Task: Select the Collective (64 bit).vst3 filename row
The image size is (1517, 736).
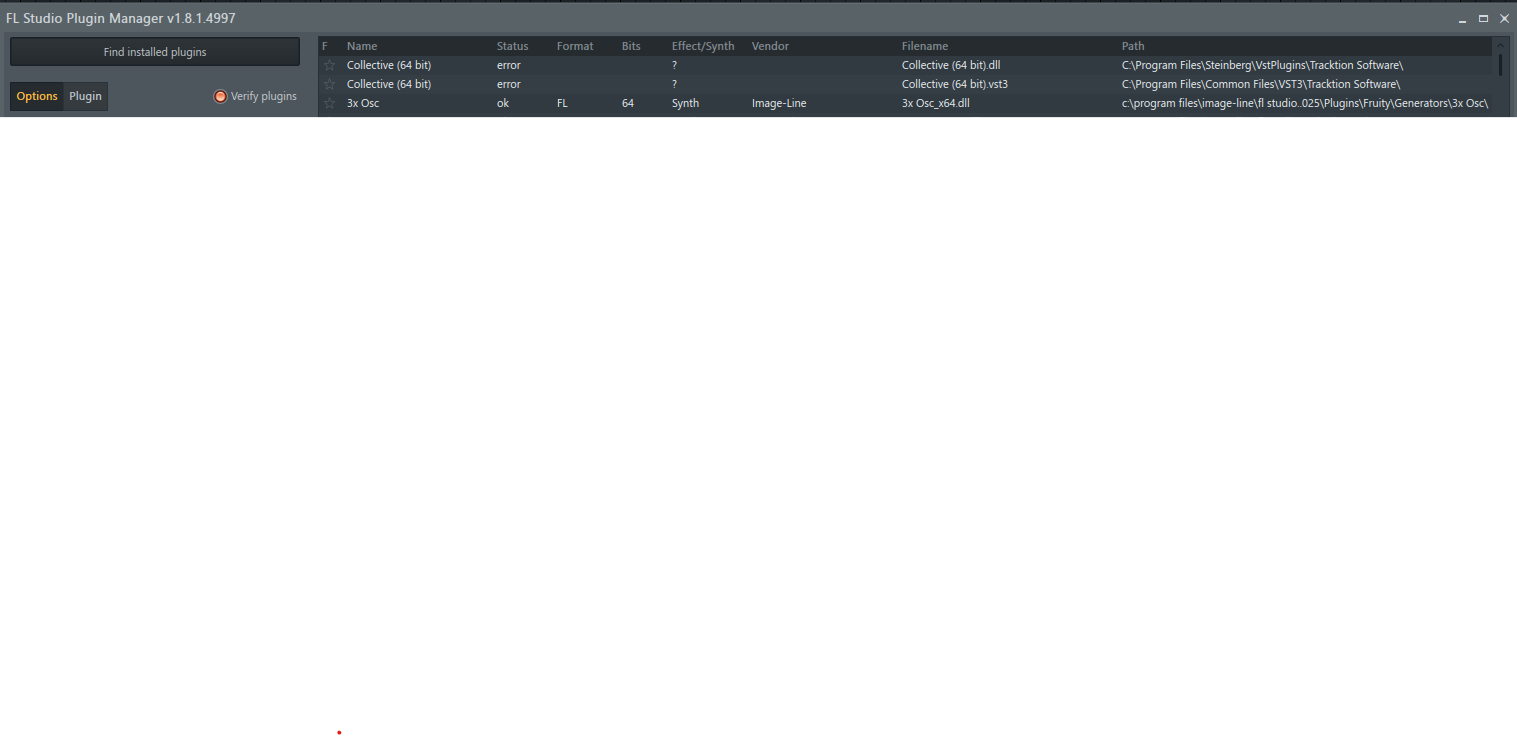Action: click(x=954, y=84)
